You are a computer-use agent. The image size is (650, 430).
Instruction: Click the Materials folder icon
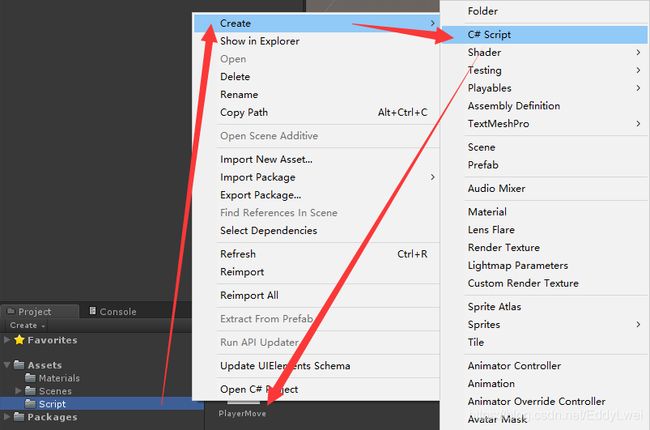coord(30,378)
